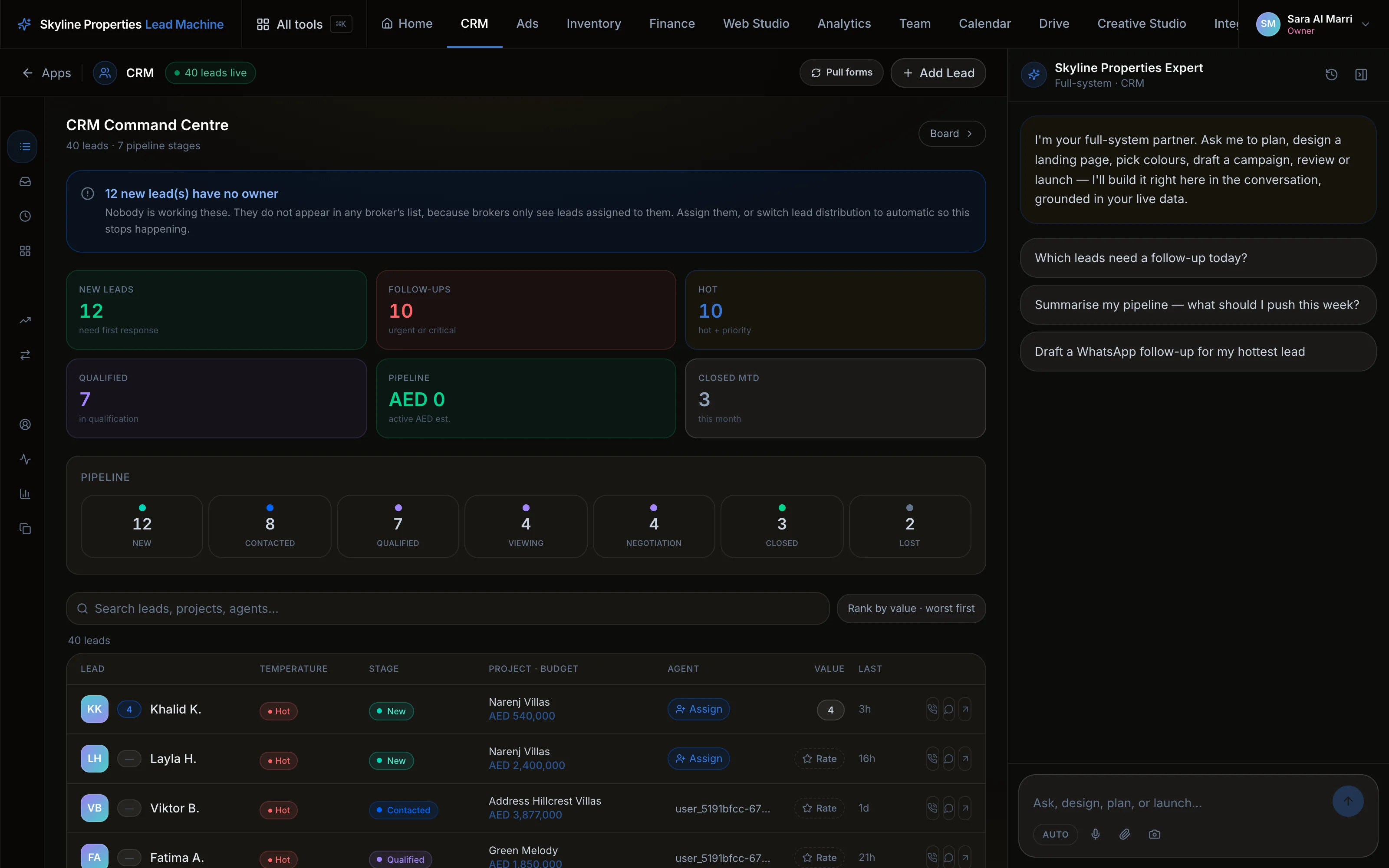
Task: Click the camera icon in chat box
Action: pyautogui.click(x=1154, y=834)
